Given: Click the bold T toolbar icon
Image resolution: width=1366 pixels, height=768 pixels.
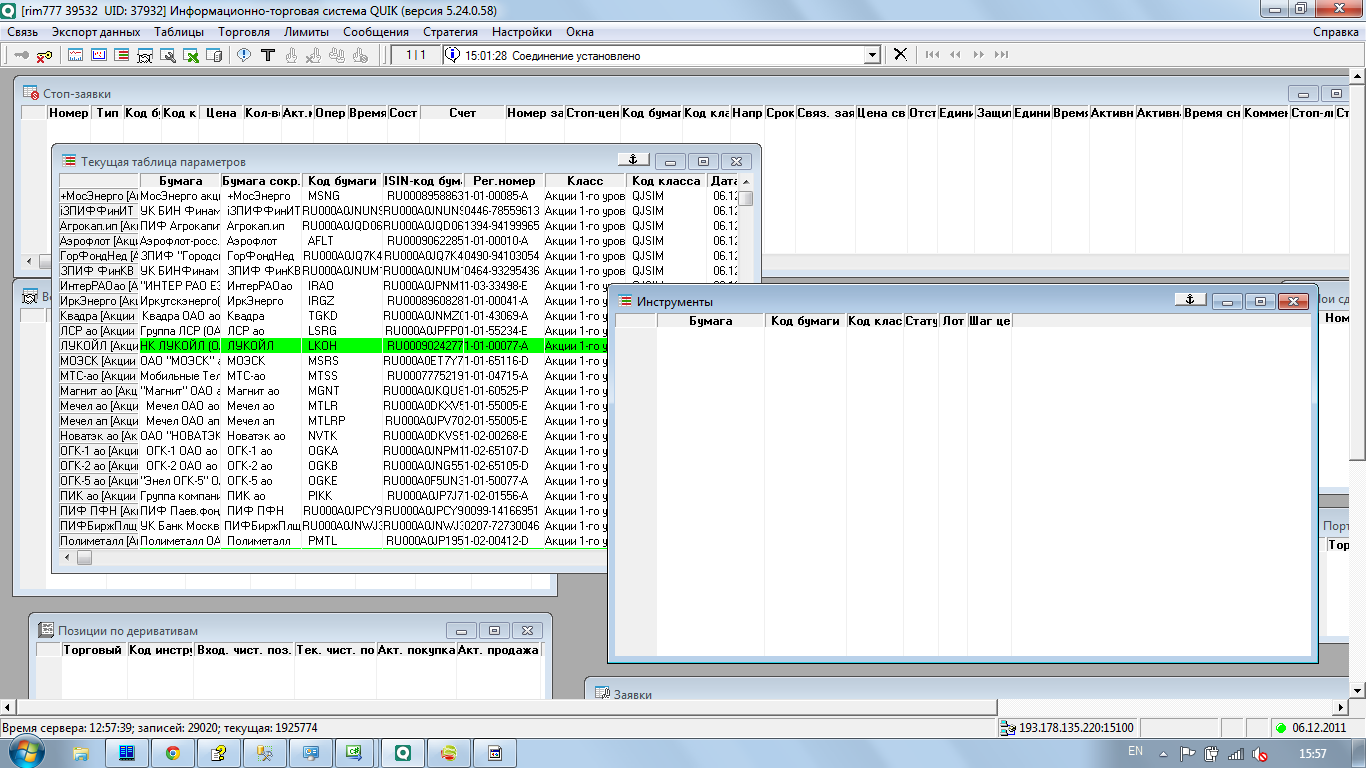Looking at the screenshot, I should tap(267, 55).
